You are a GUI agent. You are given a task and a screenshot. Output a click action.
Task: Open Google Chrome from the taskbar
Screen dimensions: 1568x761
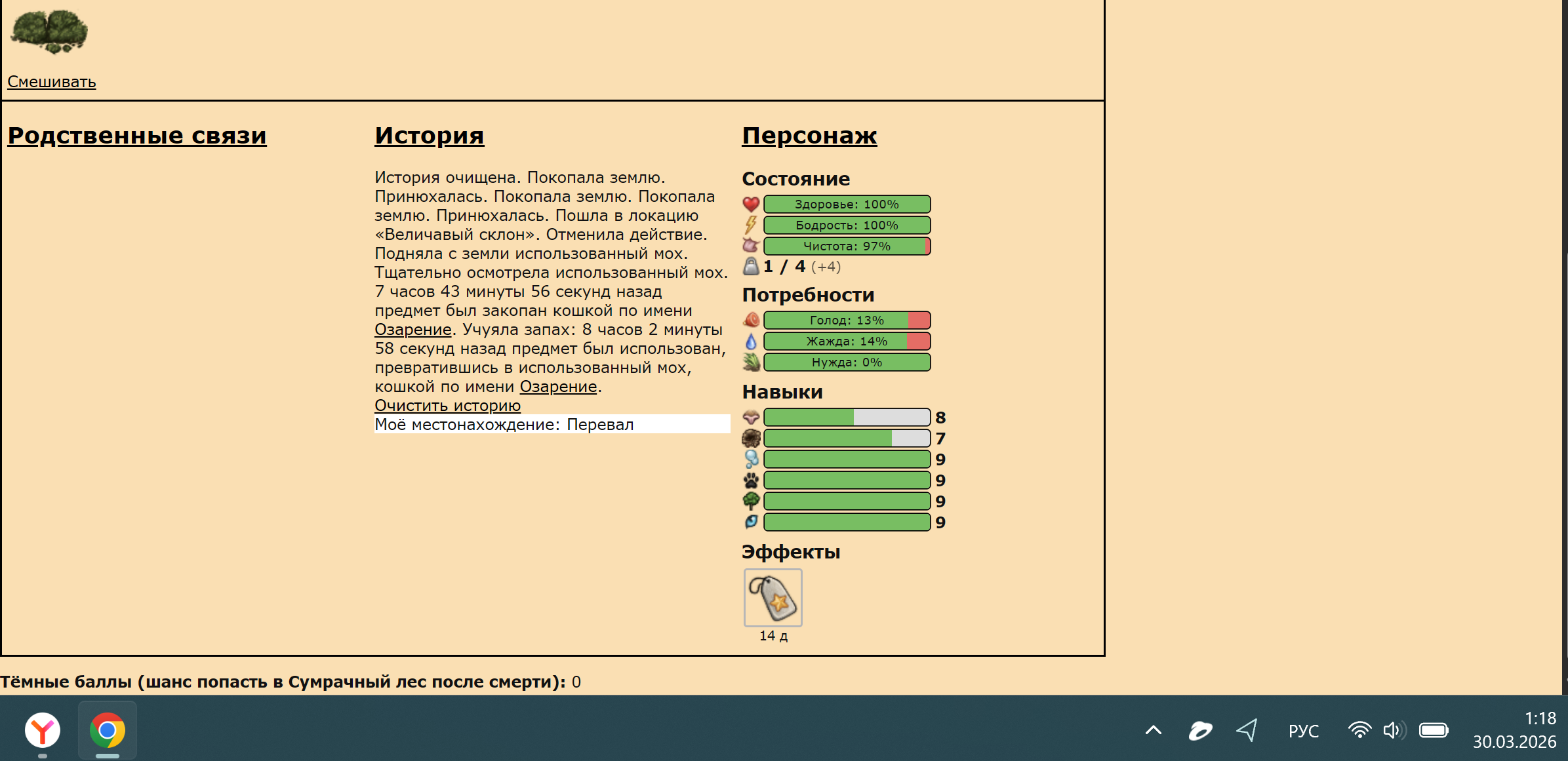point(108,730)
